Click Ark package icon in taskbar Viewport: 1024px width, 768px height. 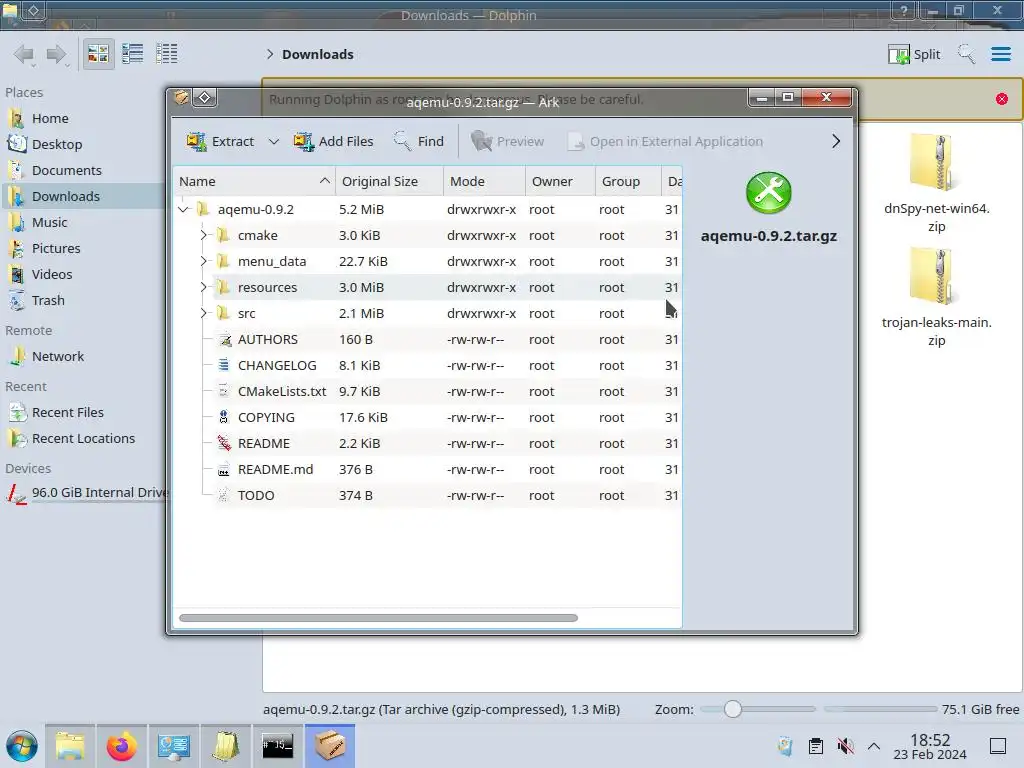[330, 746]
